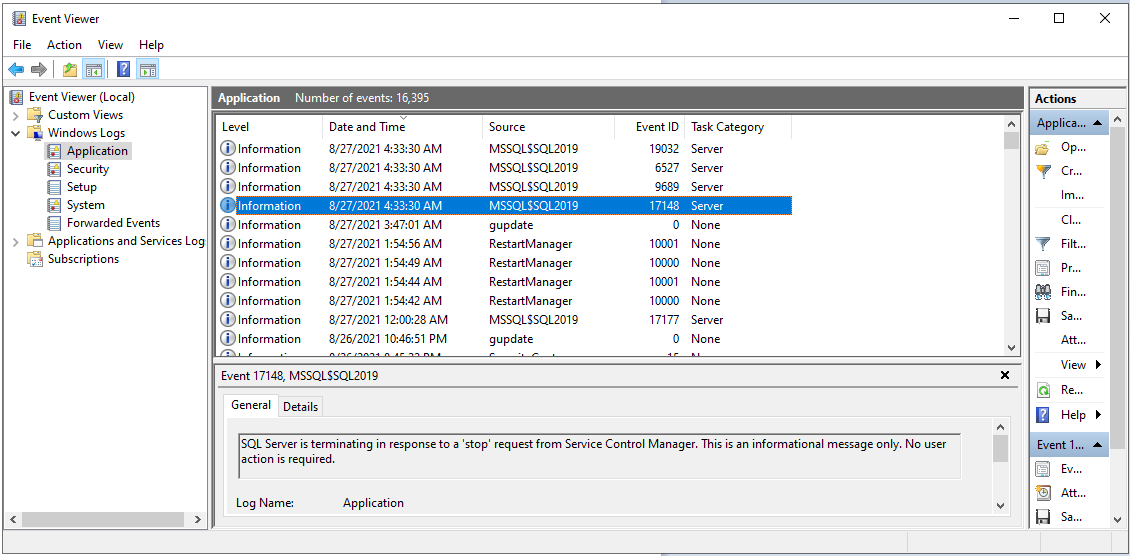Sort by the Task Category column header

pyautogui.click(x=738, y=127)
